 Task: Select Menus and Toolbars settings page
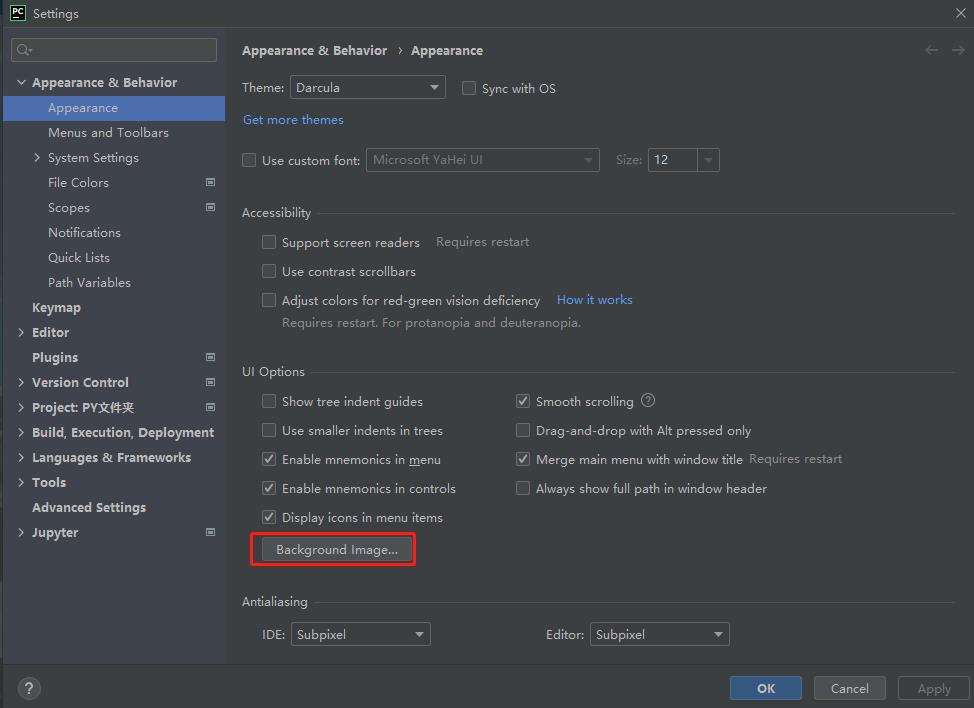tap(108, 132)
